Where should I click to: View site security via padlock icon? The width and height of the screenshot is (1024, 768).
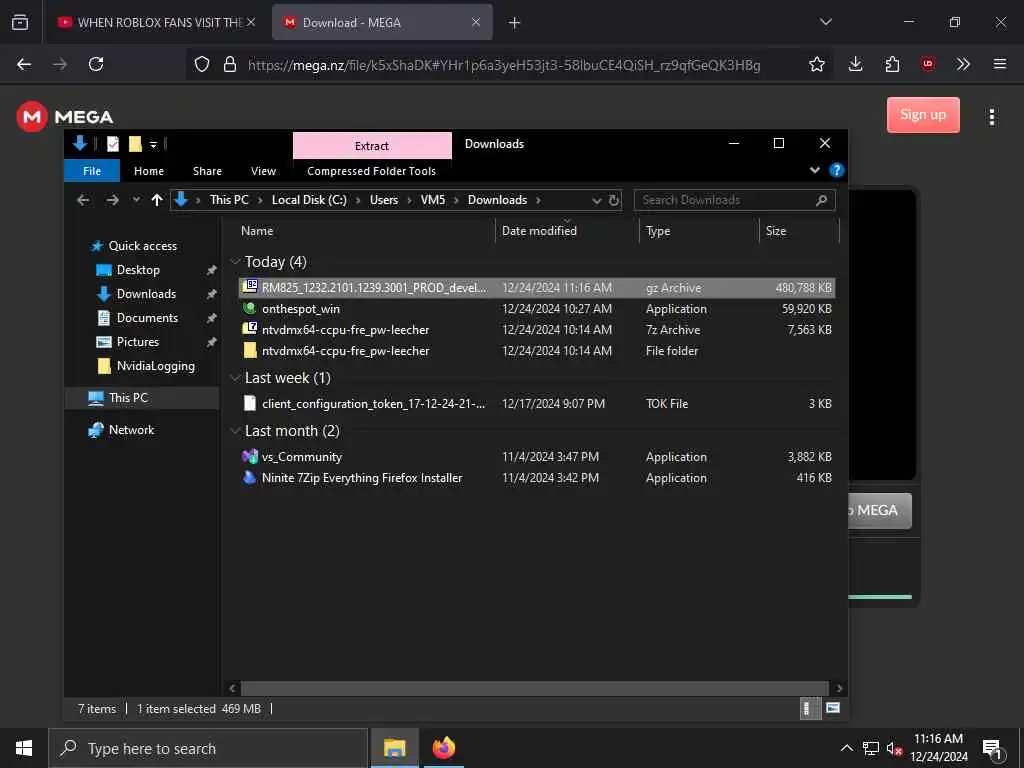click(230, 64)
